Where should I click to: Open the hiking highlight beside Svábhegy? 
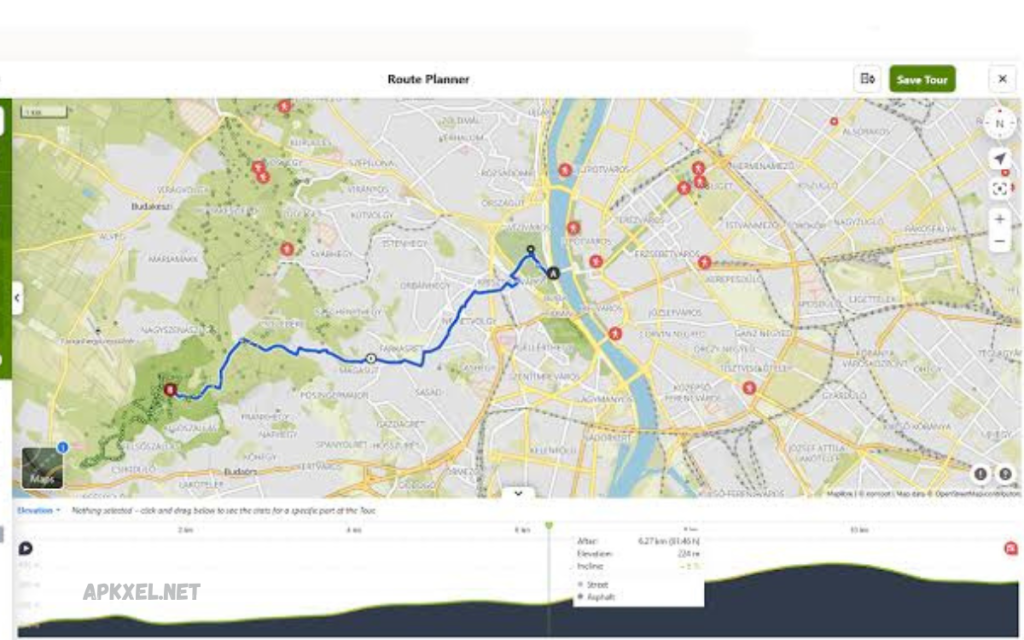[287, 249]
